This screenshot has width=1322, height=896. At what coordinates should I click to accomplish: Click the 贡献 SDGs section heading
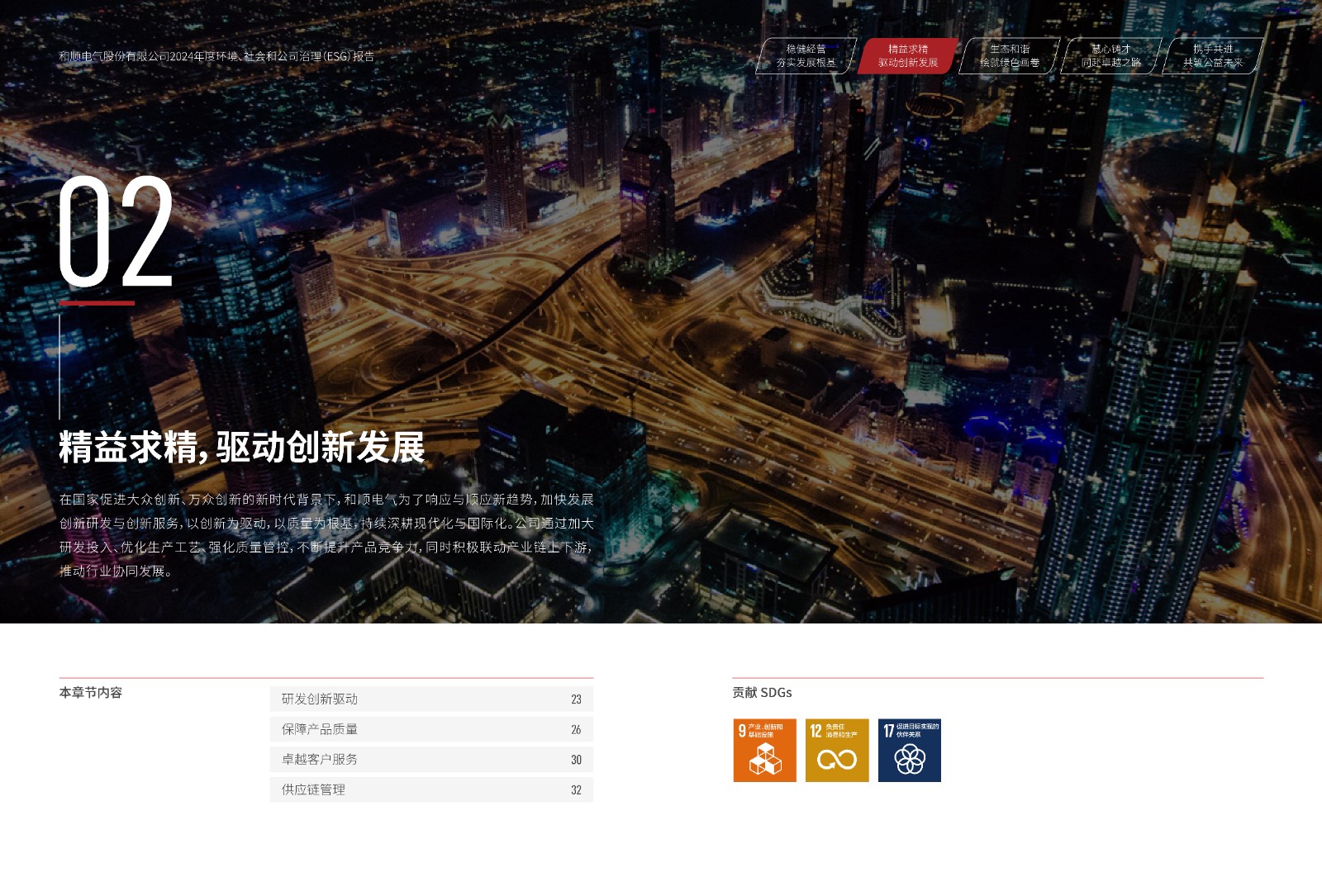point(762,692)
